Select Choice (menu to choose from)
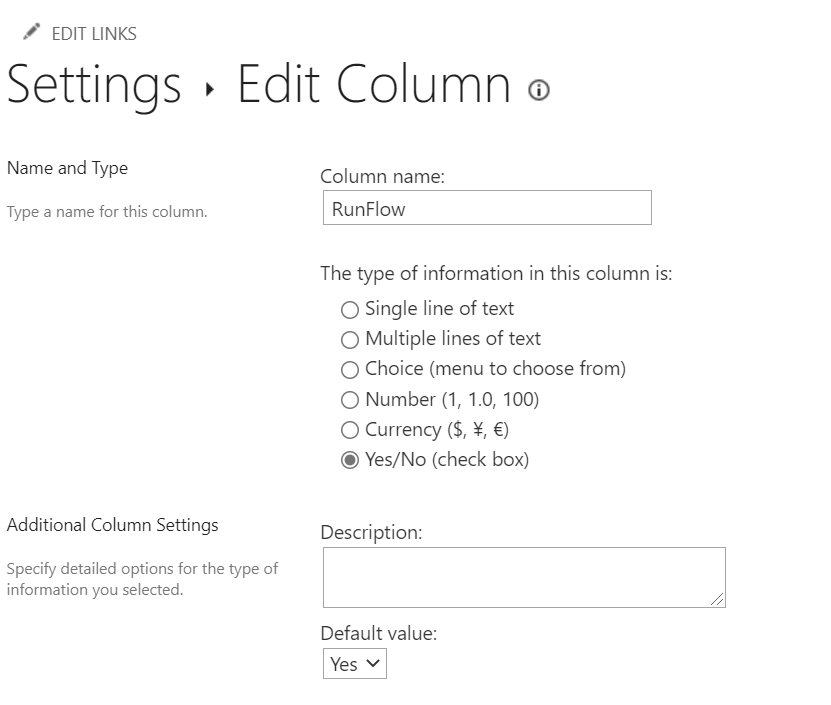 pyautogui.click(x=349, y=369)
